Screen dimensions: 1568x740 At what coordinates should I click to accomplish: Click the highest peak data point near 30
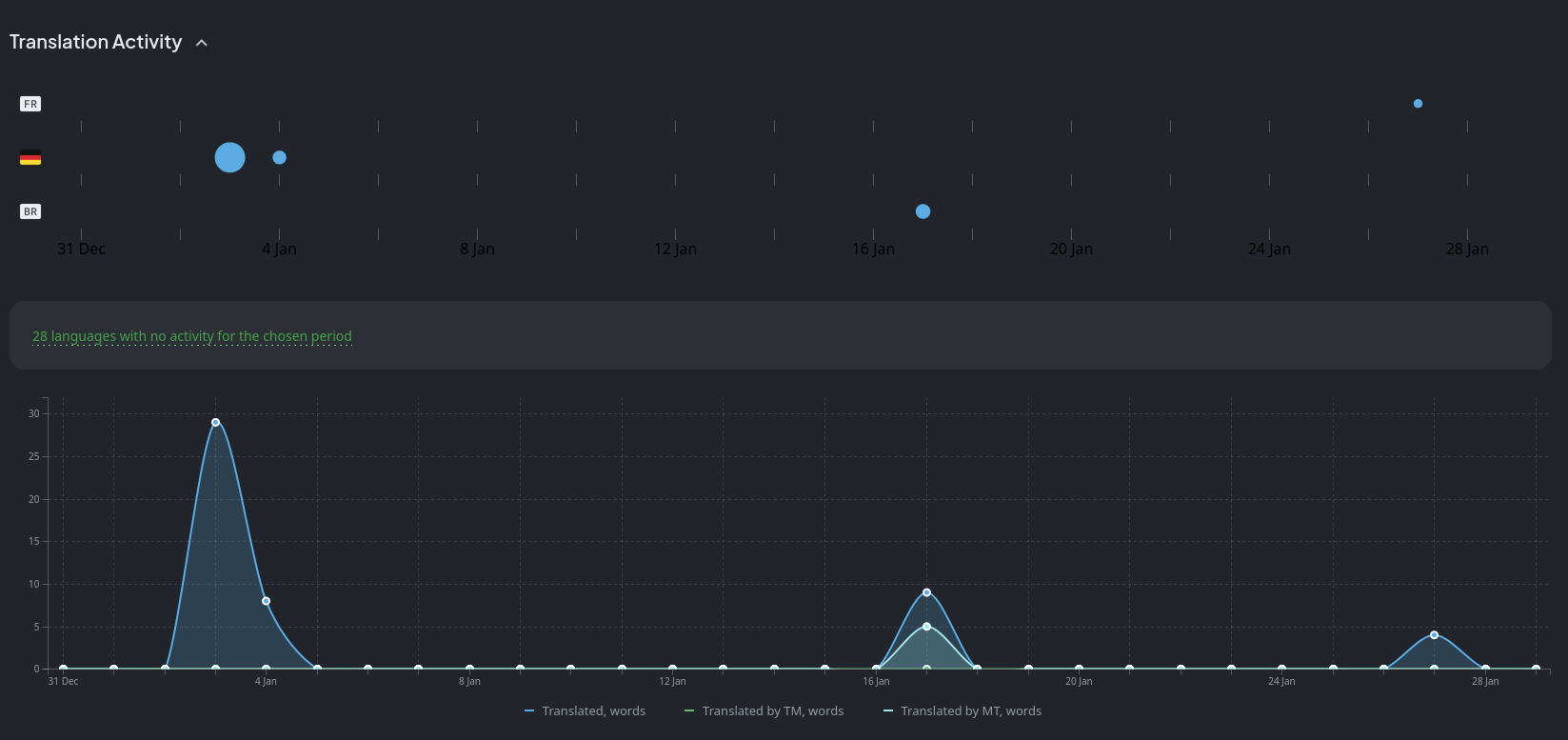(x=215, y=422)
